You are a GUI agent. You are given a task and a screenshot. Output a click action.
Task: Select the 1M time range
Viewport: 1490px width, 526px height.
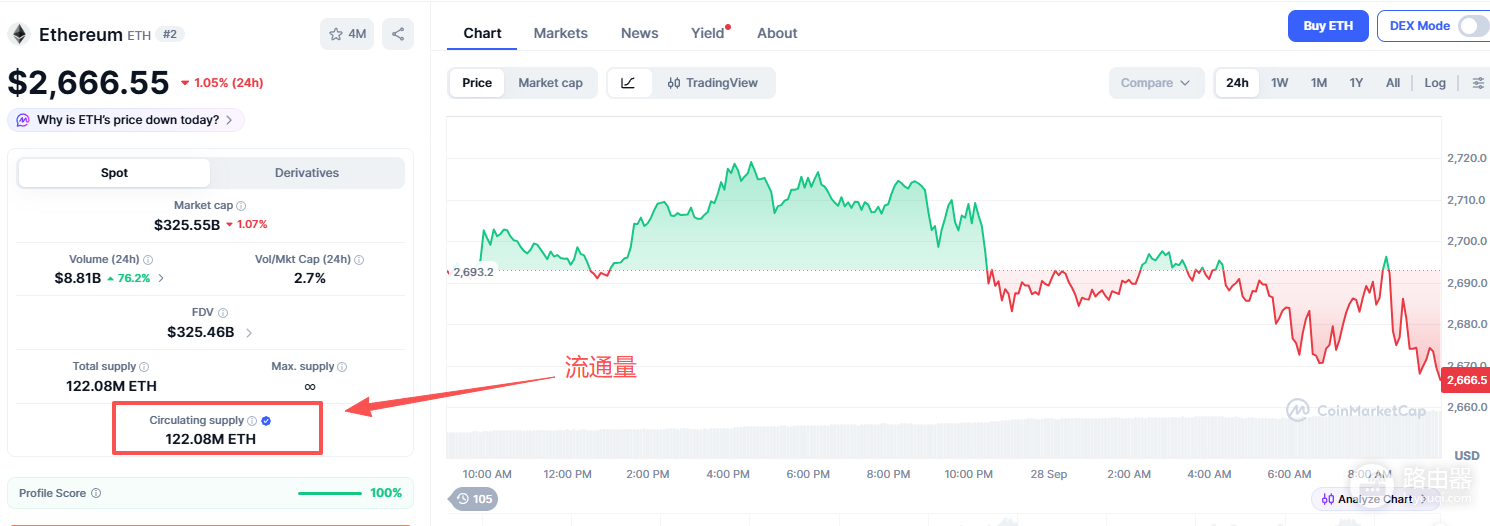pos(1319,83)
